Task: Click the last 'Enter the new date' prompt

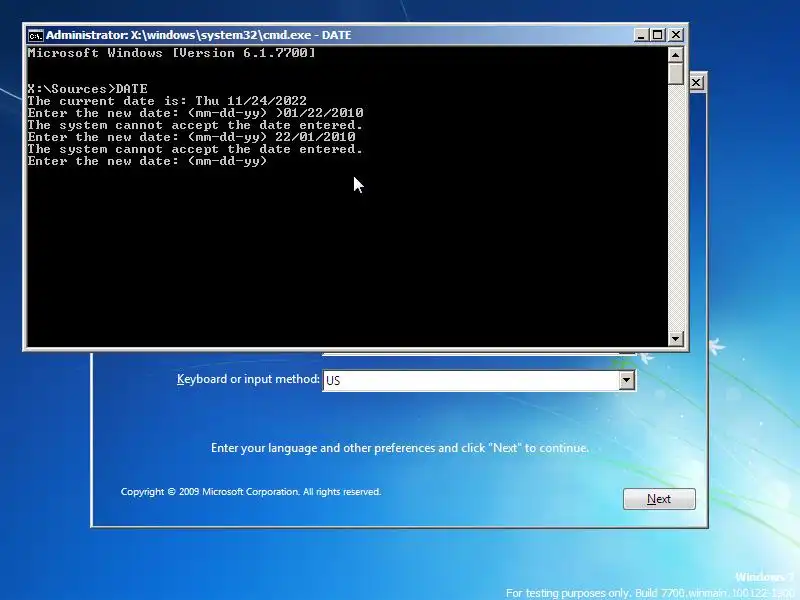Action: pos(147,161)
